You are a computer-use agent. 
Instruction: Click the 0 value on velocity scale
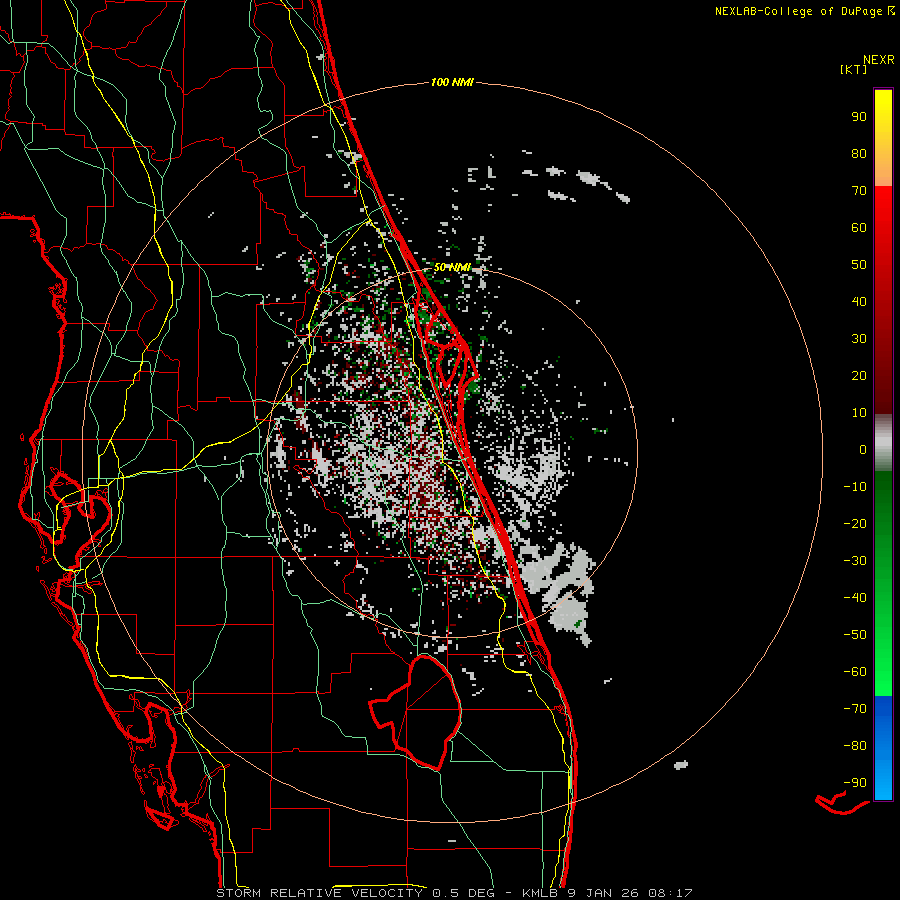[863, 450]
